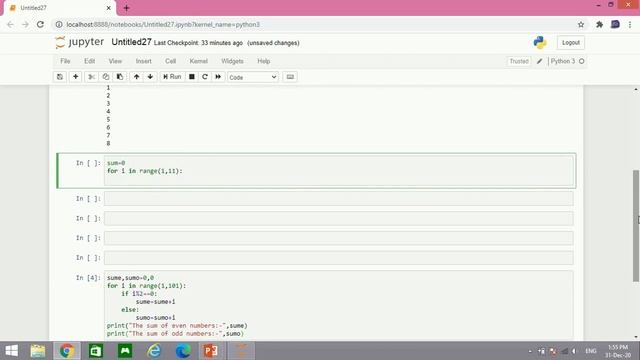Click the pencil edit-mode indicator icon
The width and height of the screenshot is (640, 360).
pyautogui.click(x=540, y=61)
